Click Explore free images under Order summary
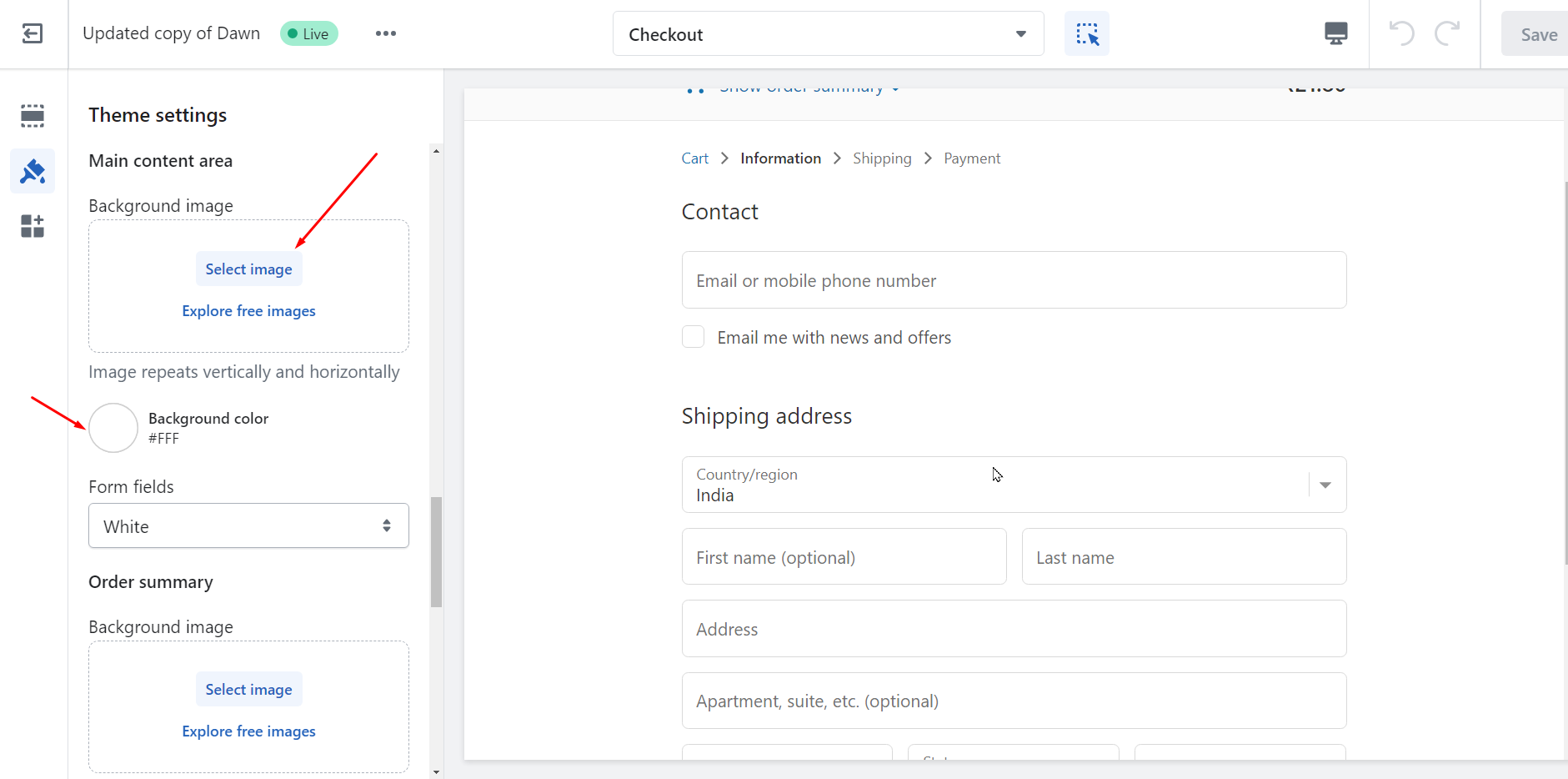 tap(248, 731)
